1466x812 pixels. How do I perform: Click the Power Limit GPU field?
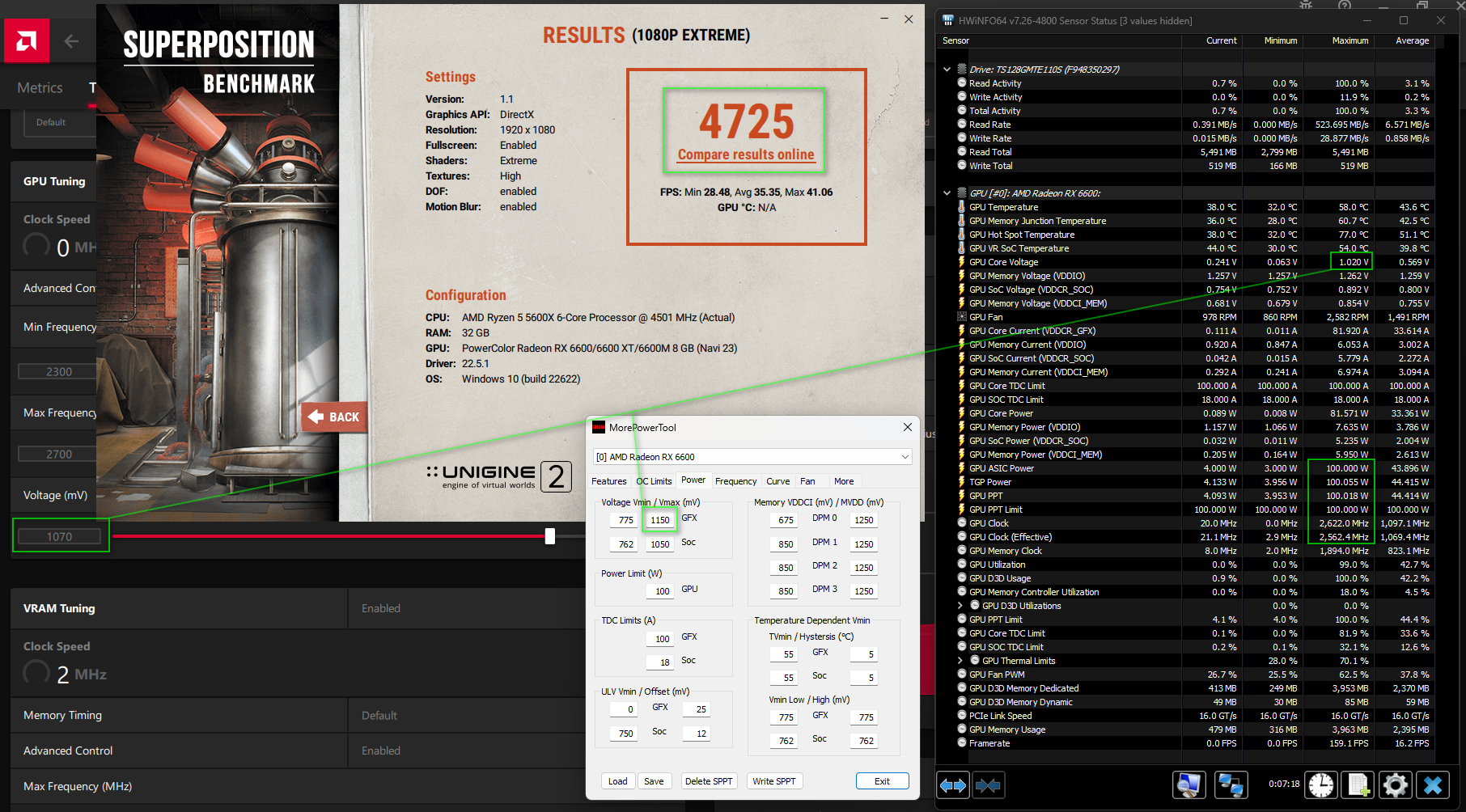(x=660, y=591)
